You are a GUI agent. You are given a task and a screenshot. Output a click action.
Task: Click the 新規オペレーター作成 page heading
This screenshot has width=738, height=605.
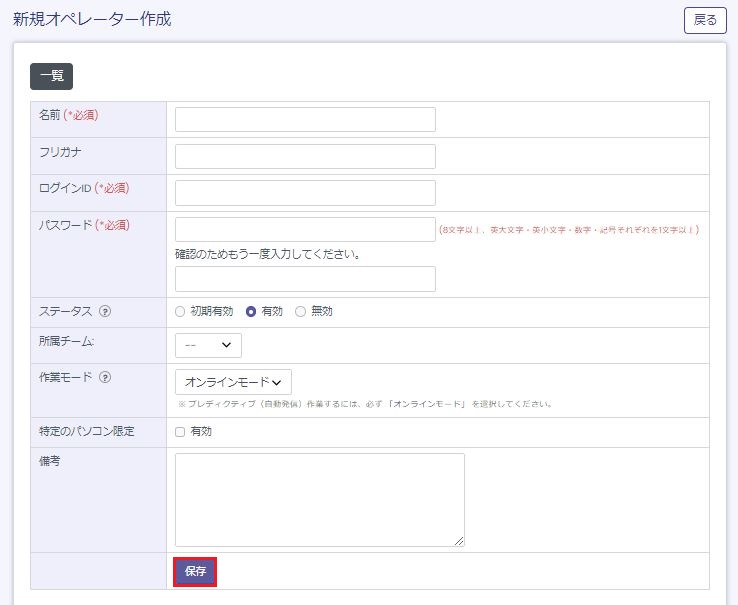92,19
